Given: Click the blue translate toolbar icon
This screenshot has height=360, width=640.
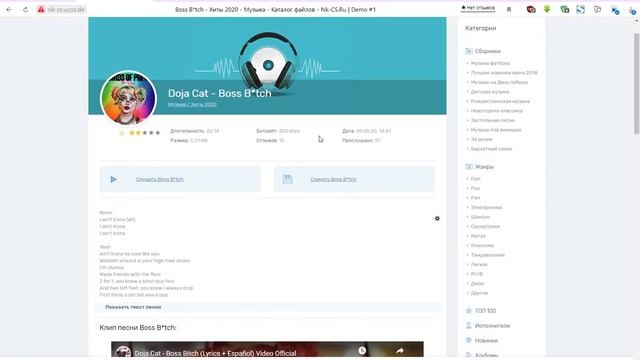Looking at the screenshot, I should [615, 10].
